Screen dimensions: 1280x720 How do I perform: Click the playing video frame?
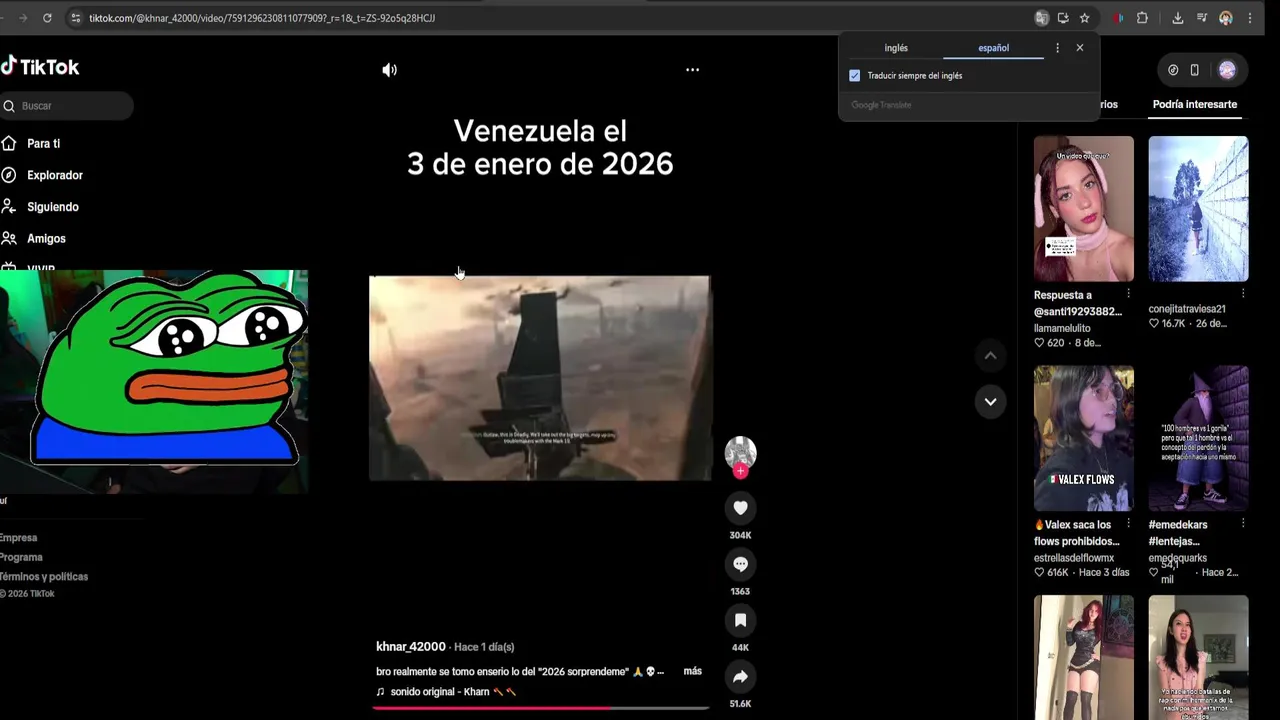540,378
